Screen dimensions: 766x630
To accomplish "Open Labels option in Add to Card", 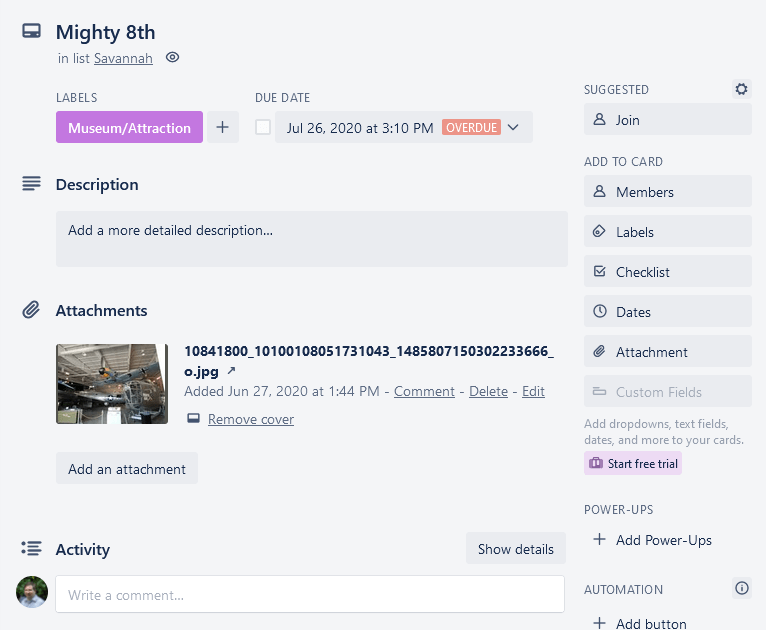I will [x=667, y=232].
